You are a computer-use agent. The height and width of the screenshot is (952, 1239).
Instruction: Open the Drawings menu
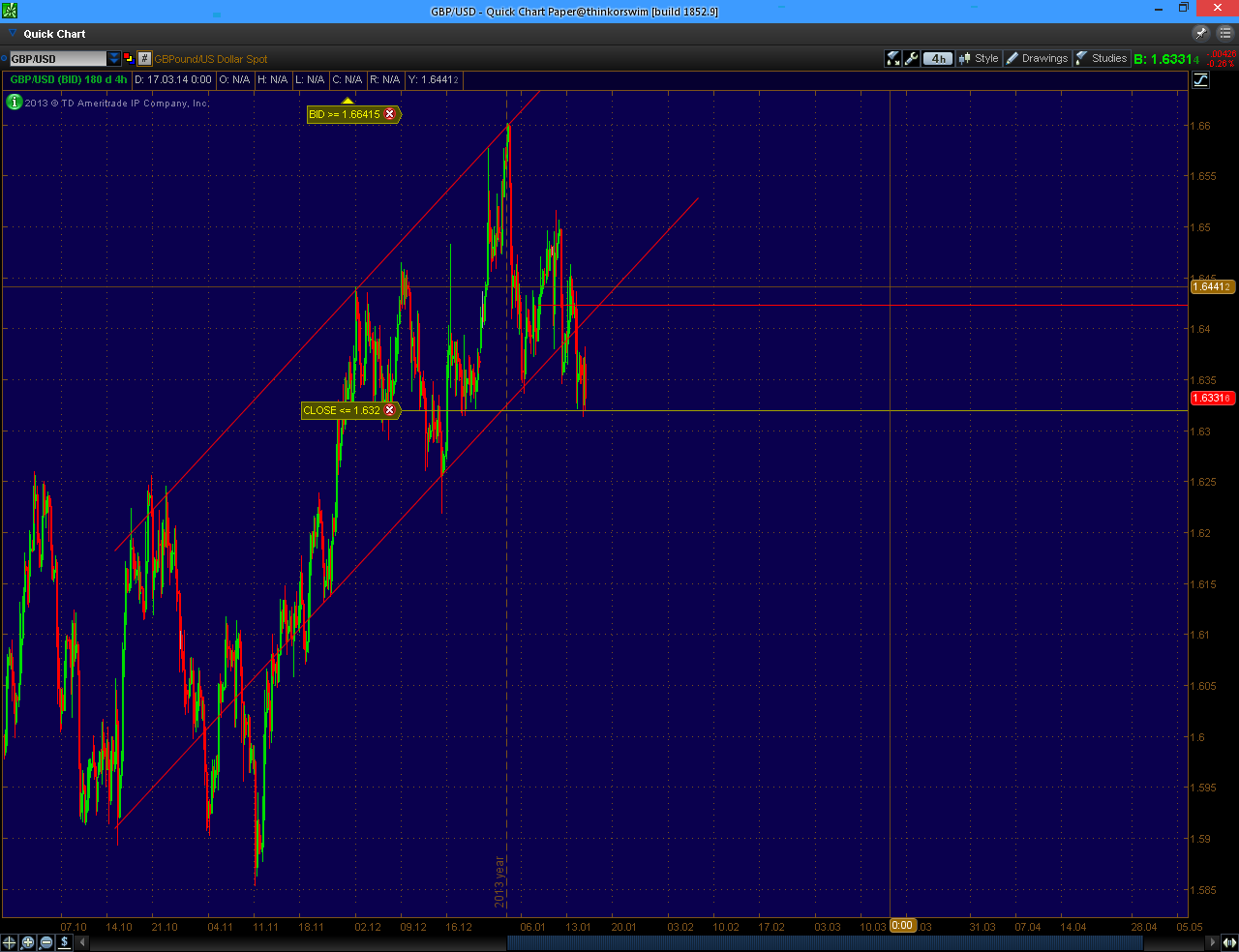[x=1037, y=58]
